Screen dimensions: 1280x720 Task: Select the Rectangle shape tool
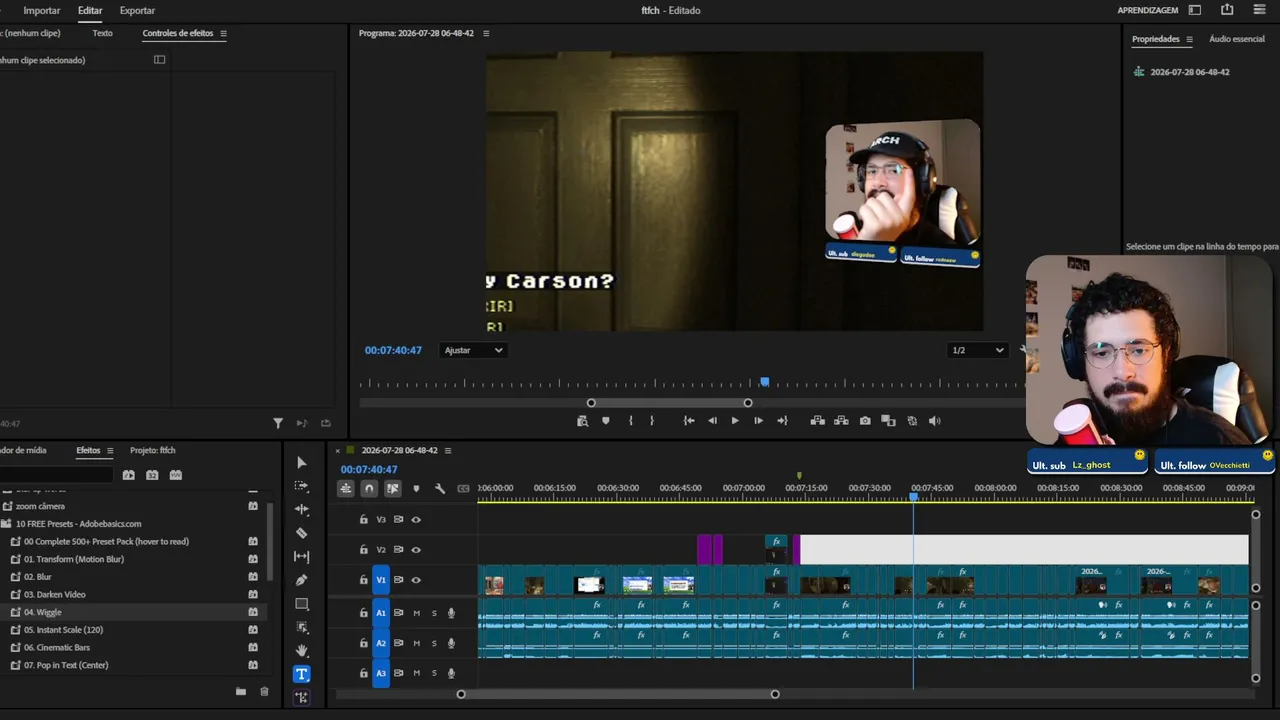[x=301, y=604]
